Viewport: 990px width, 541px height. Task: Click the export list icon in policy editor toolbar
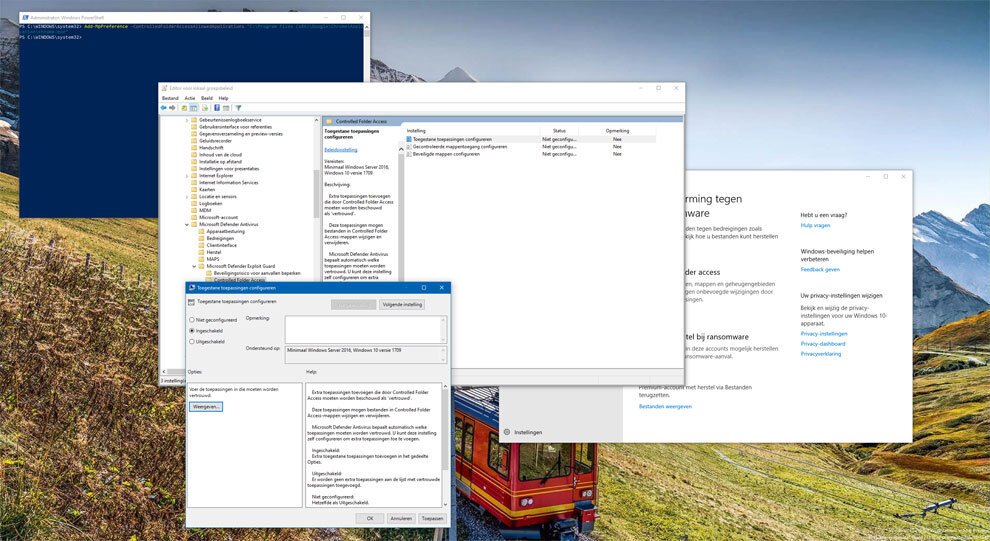[x=205, y=108]
